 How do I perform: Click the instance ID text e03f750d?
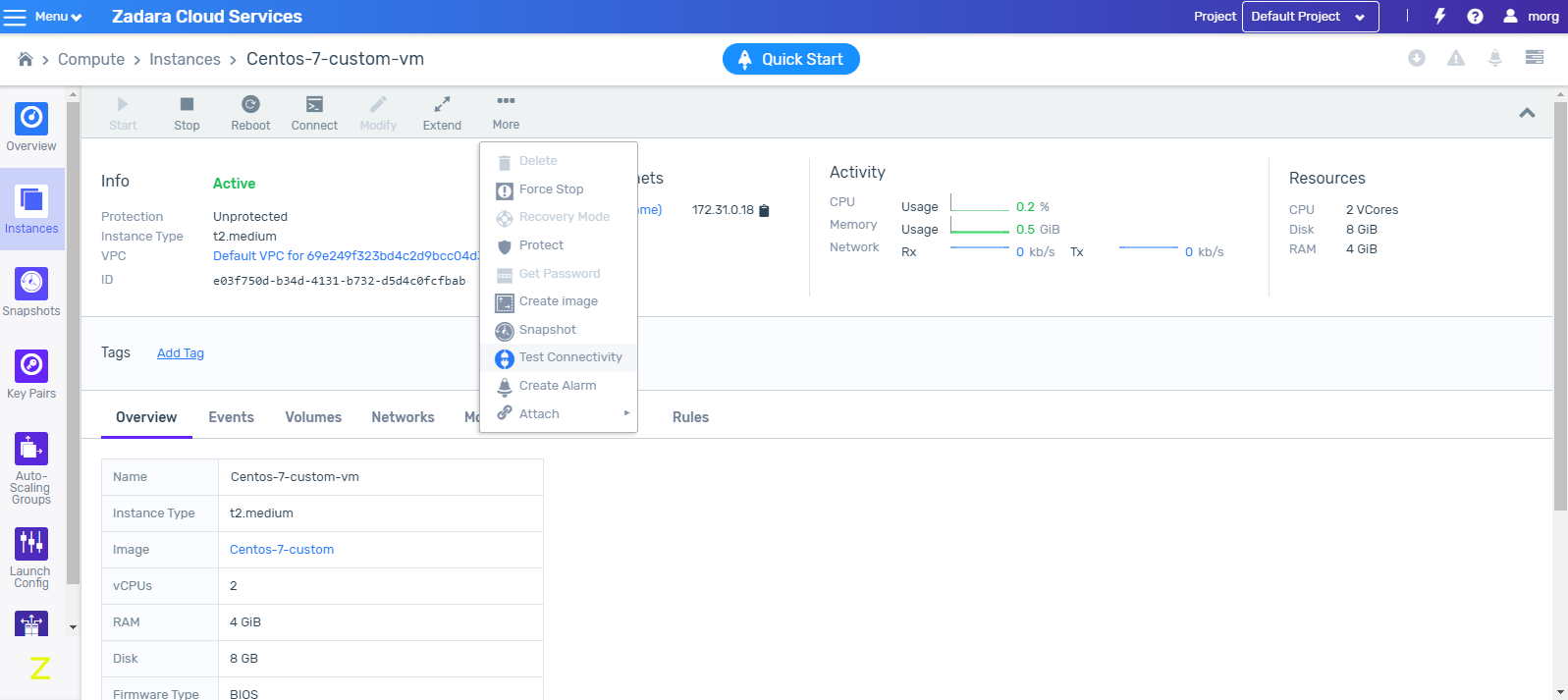339,281
